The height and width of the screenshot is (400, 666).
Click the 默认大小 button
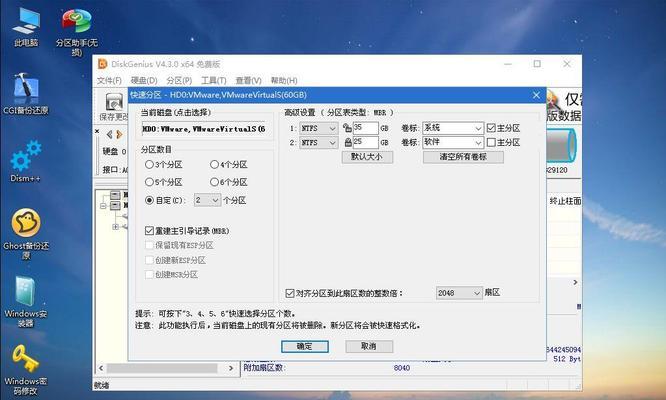pyautogui.click(x=366, y=157)
